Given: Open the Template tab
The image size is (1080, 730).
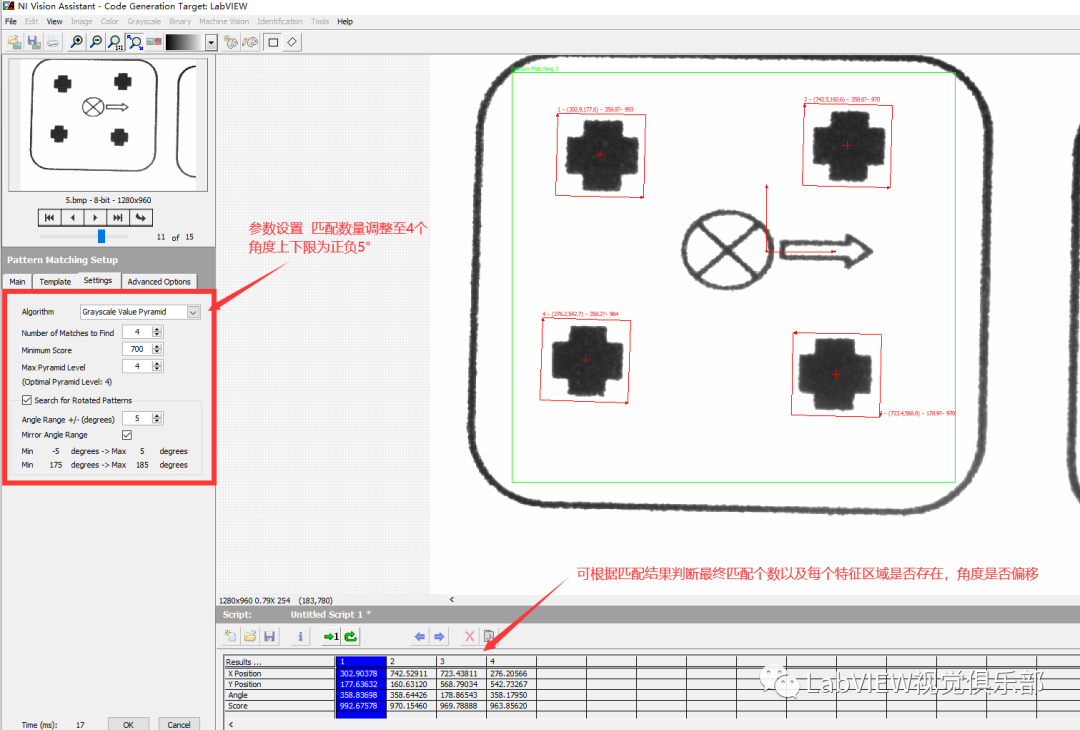Looking at the screenshot, I should [55, 282].
